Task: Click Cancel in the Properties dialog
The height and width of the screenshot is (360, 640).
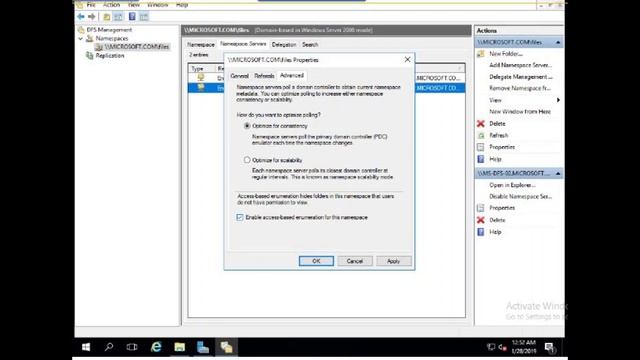Action: (x=355, y=261)
